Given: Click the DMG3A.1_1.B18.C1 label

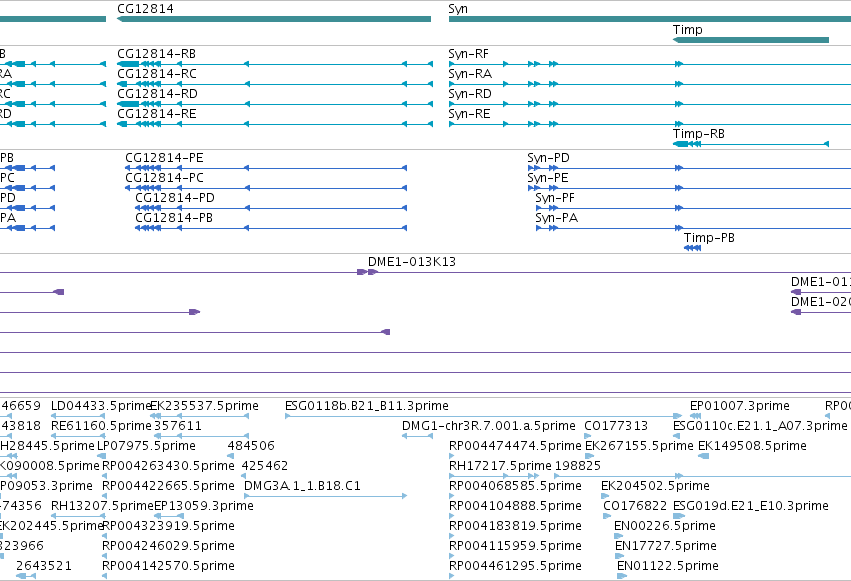Looking at the screenshot, I should 302,486.
